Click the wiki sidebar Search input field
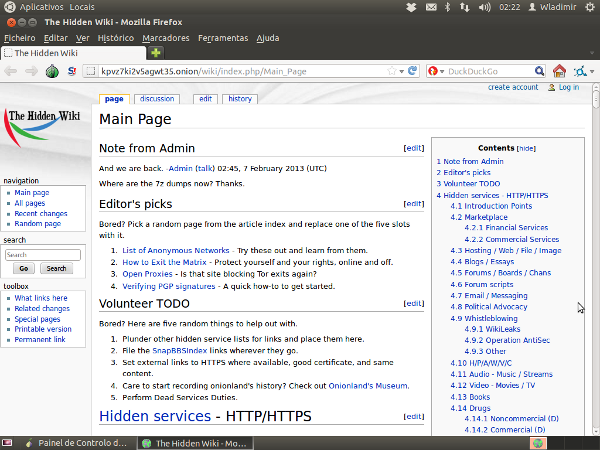The image size is (600, 450). pos(43,255)
